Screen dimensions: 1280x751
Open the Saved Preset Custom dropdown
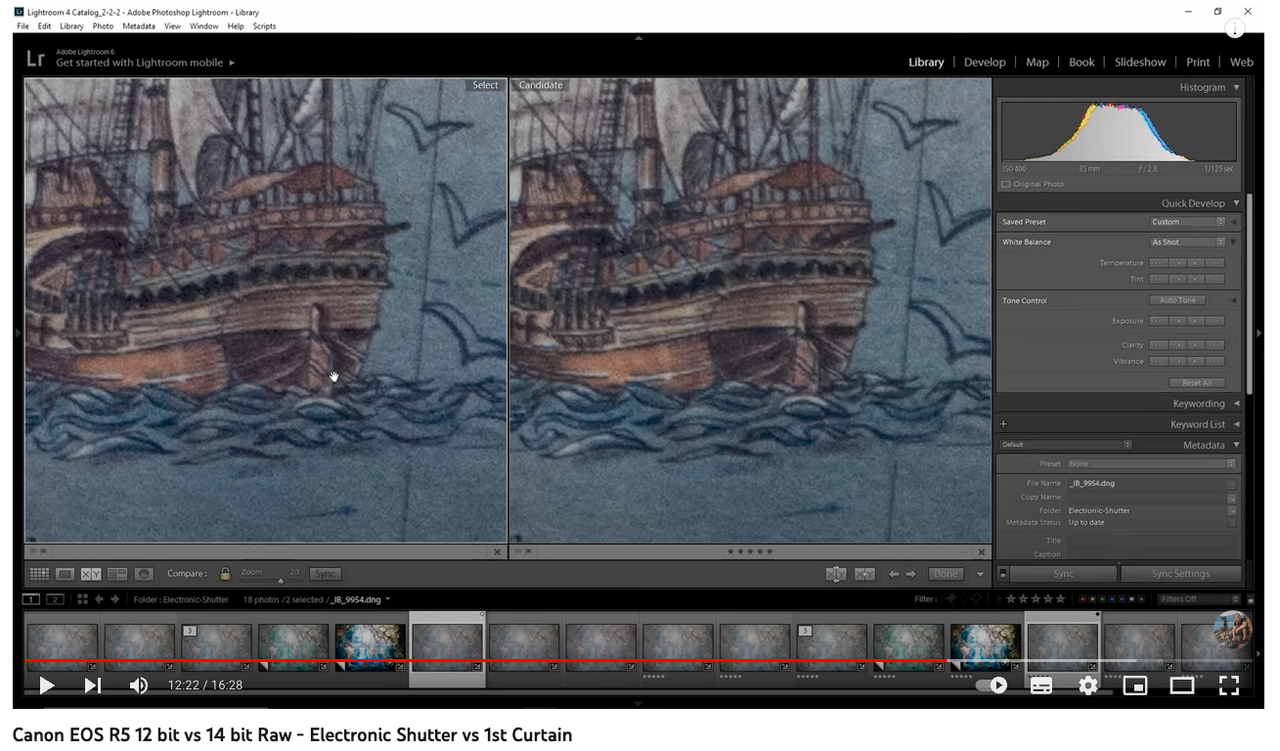click(x=1187, y=222)
